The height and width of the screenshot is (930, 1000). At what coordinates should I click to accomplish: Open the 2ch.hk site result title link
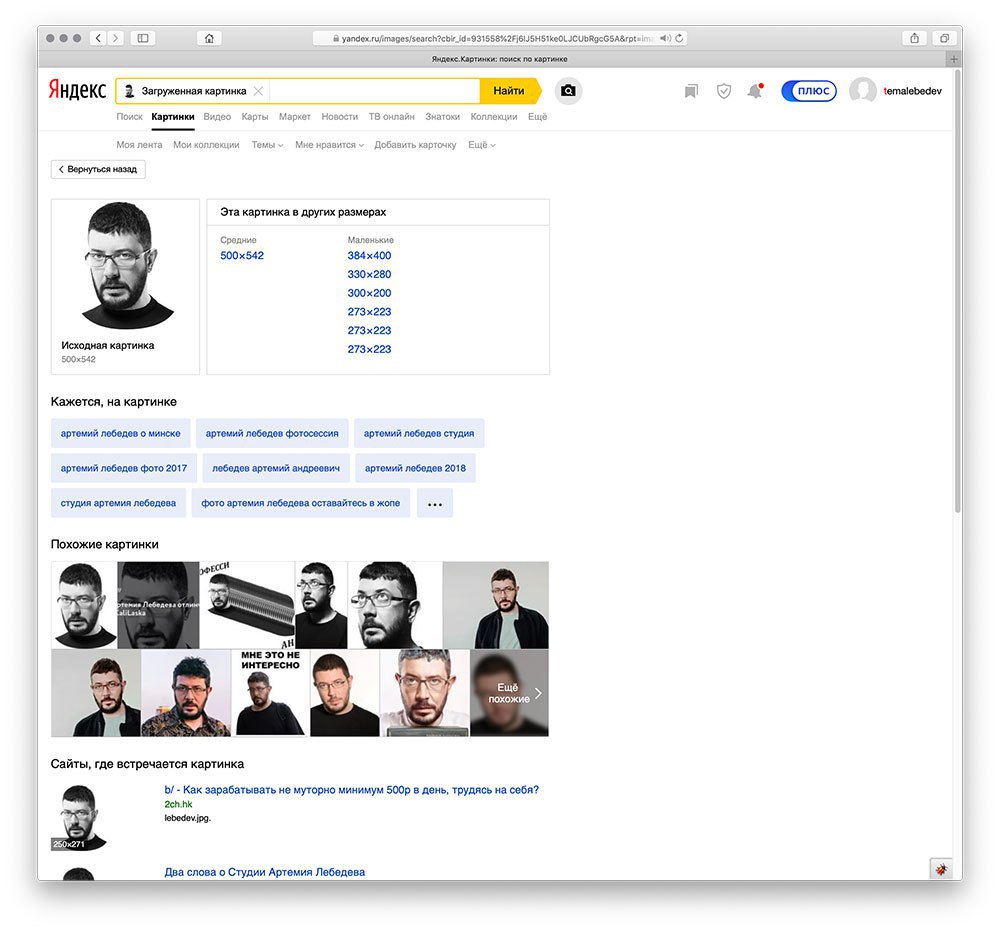[x=351, y=790]
